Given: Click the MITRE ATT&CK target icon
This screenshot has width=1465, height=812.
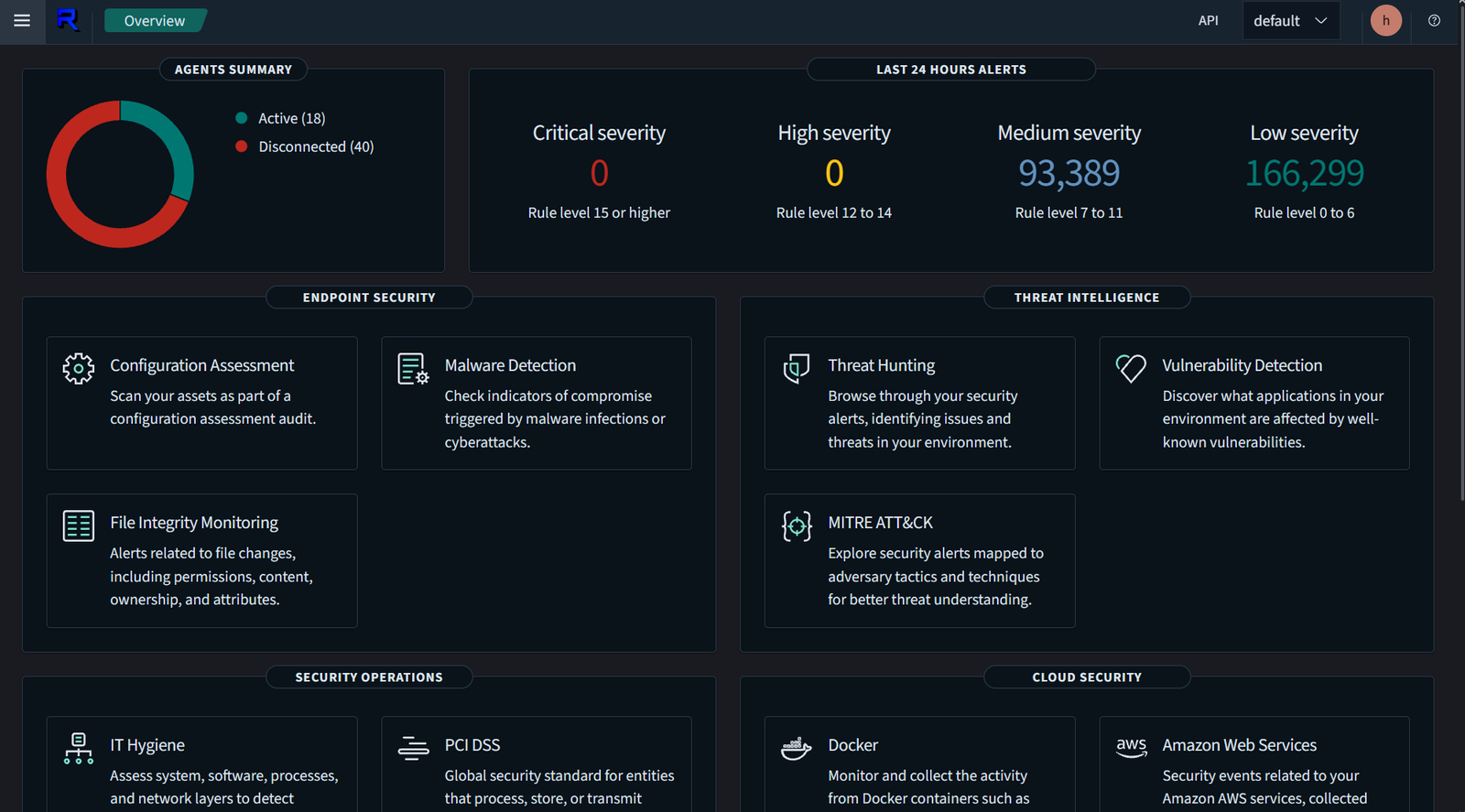Looking at the screenshot, I should 797,525.
